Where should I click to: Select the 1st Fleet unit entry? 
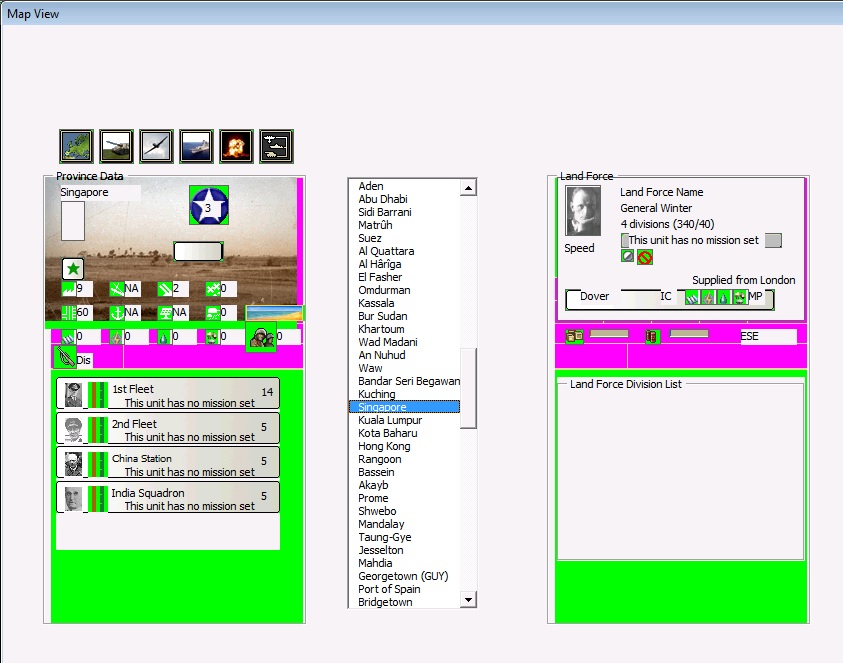(168, 394)
